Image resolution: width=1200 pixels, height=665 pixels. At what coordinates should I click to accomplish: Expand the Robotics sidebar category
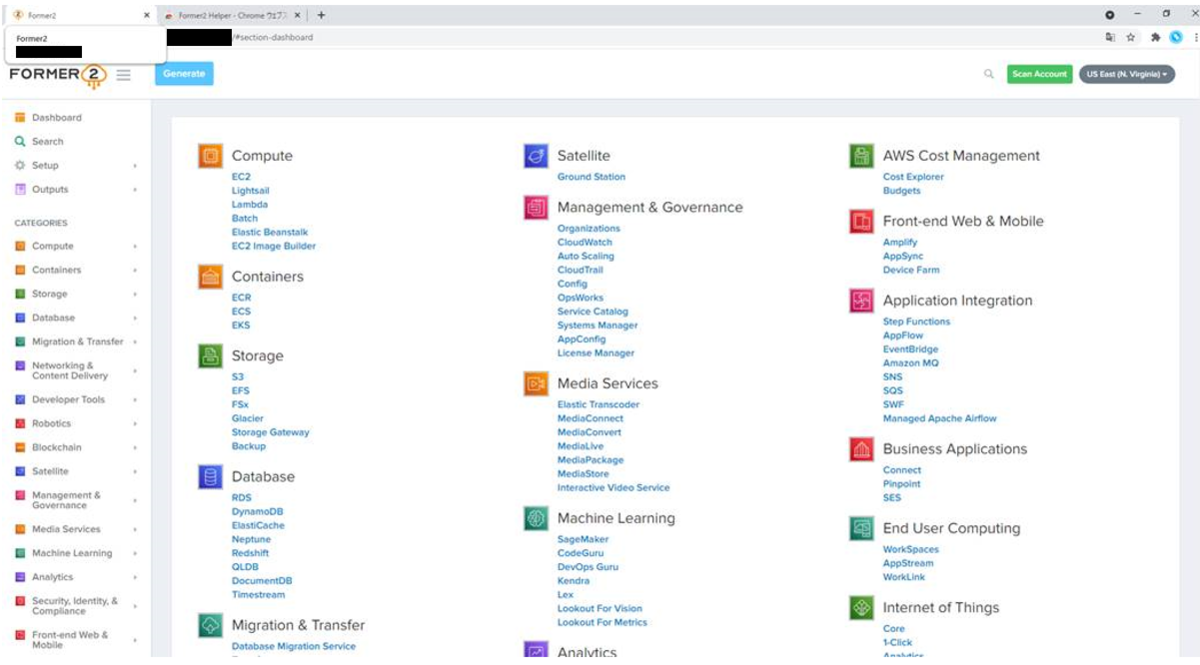(x=135, y=424)
